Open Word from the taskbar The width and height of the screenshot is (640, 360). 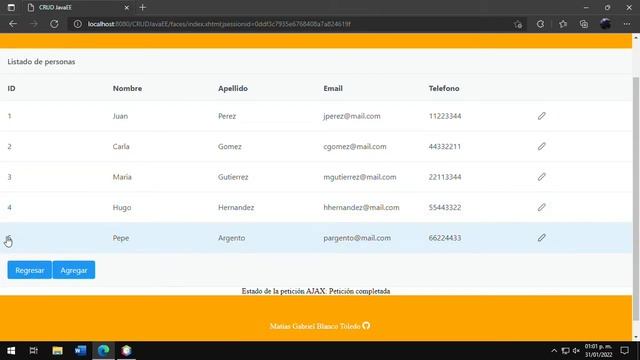point(80,351)
